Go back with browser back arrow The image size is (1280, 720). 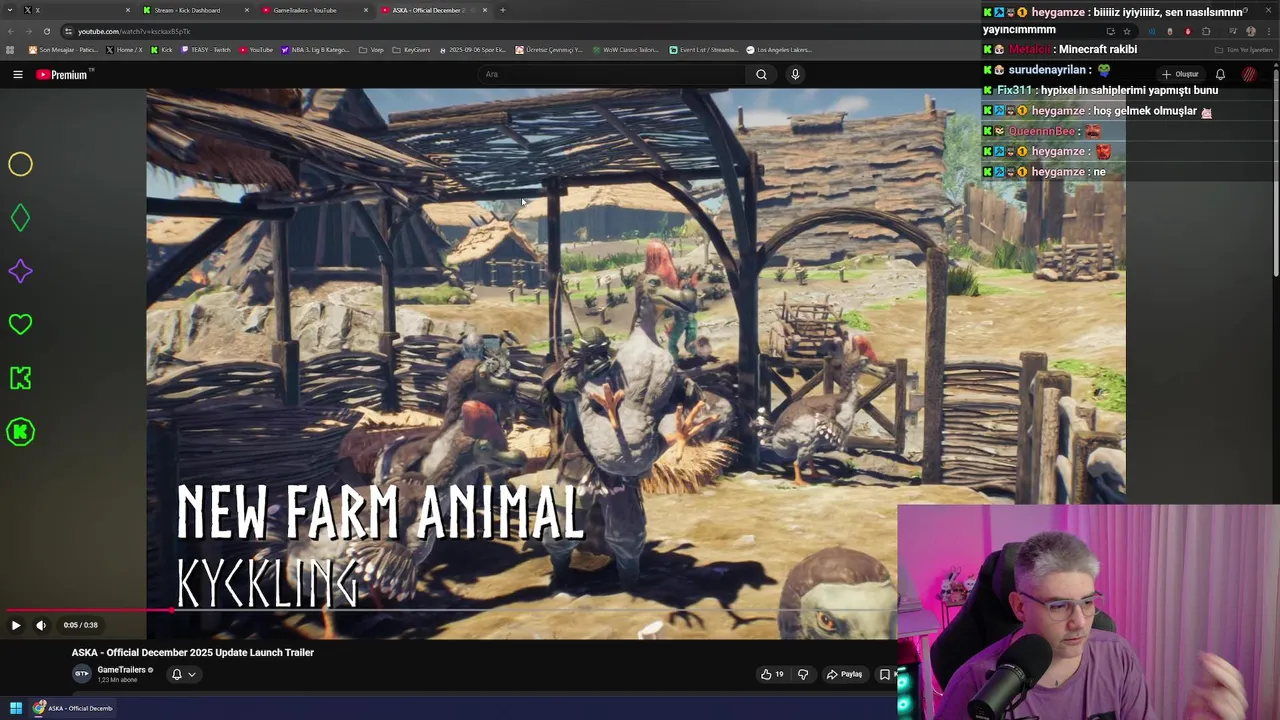coord(9,31)
